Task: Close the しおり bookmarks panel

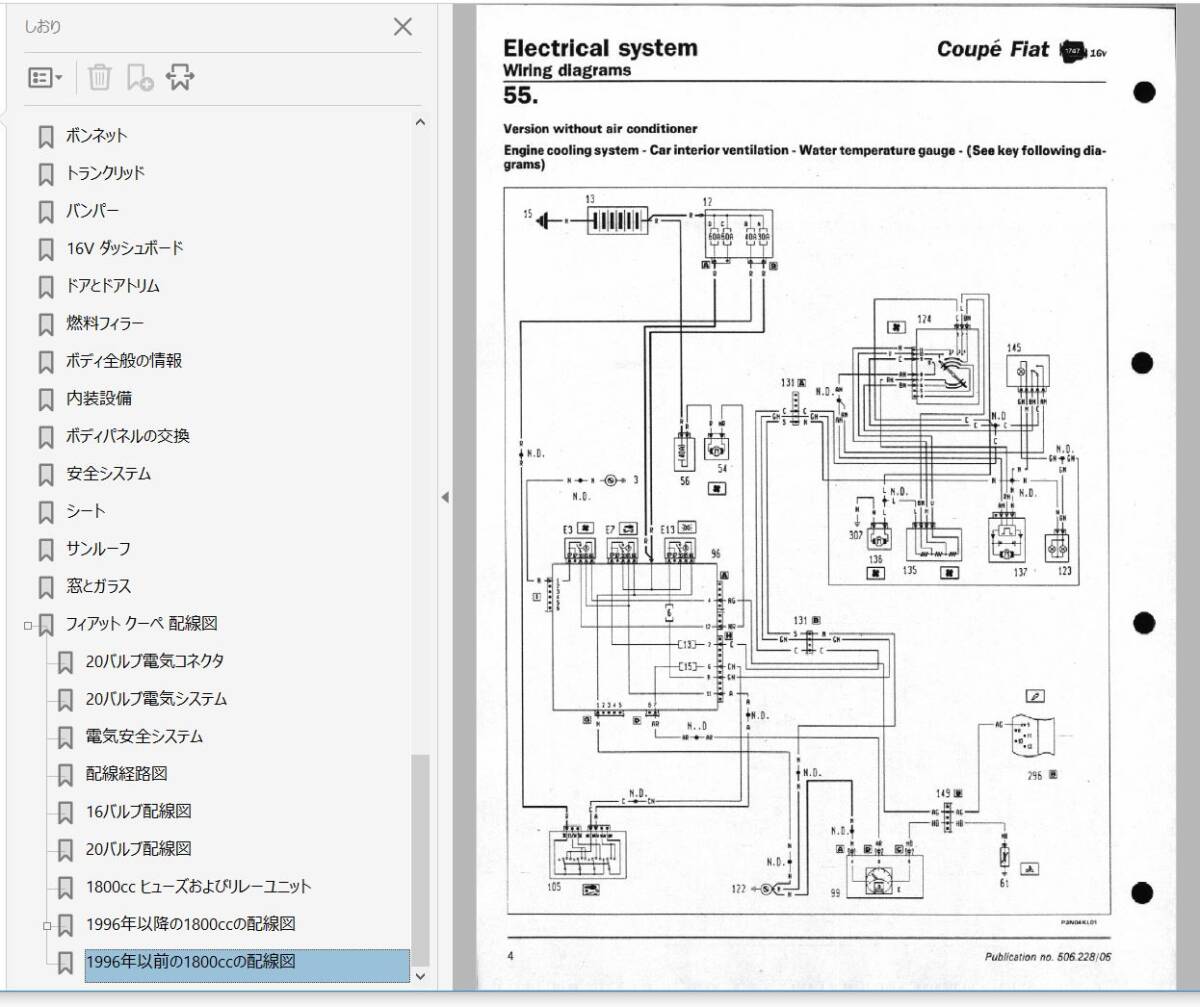Action: [x=403, y=27]
